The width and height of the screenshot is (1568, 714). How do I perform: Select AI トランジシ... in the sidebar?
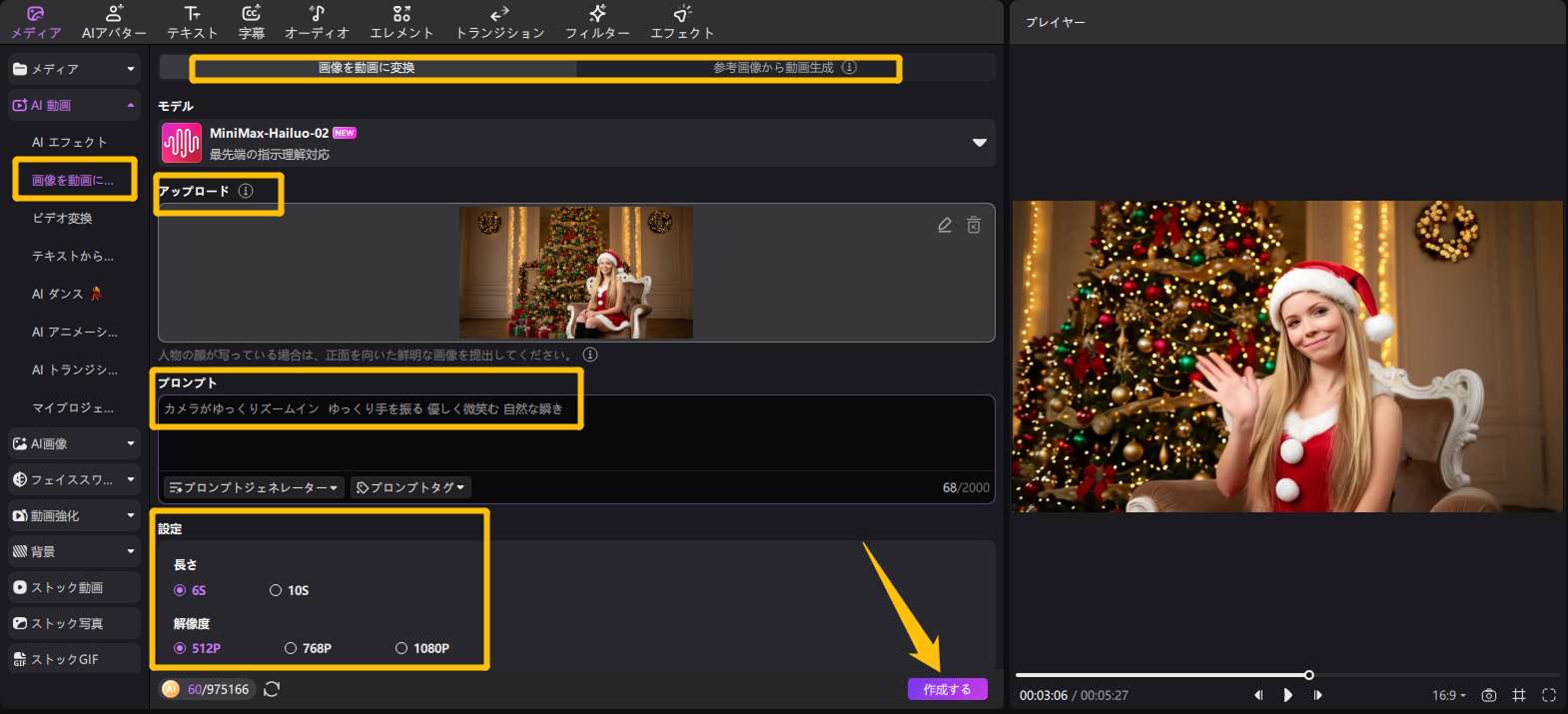tap(75, 369)
